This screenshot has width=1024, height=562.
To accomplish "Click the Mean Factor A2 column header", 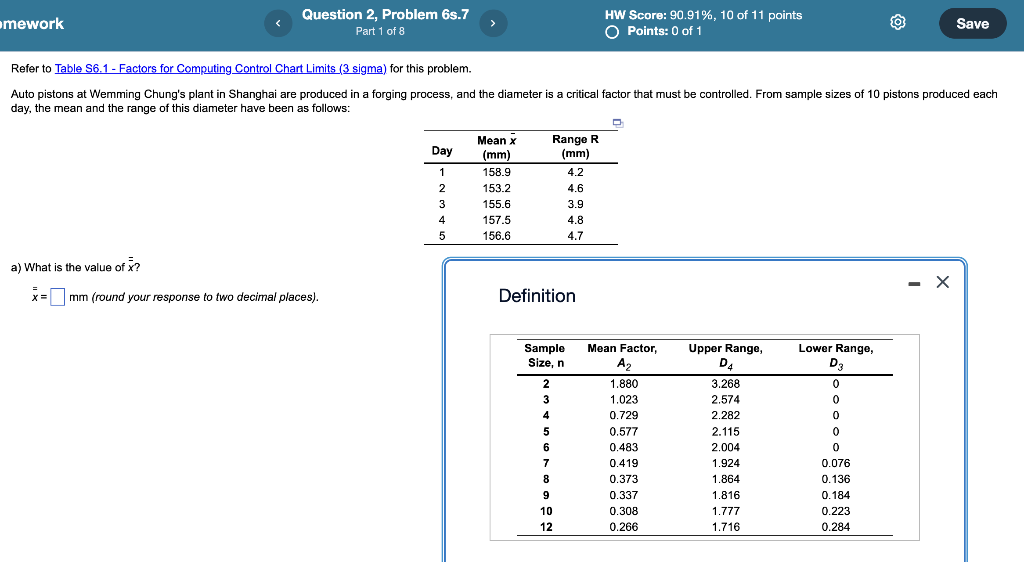I will [622, 356].
